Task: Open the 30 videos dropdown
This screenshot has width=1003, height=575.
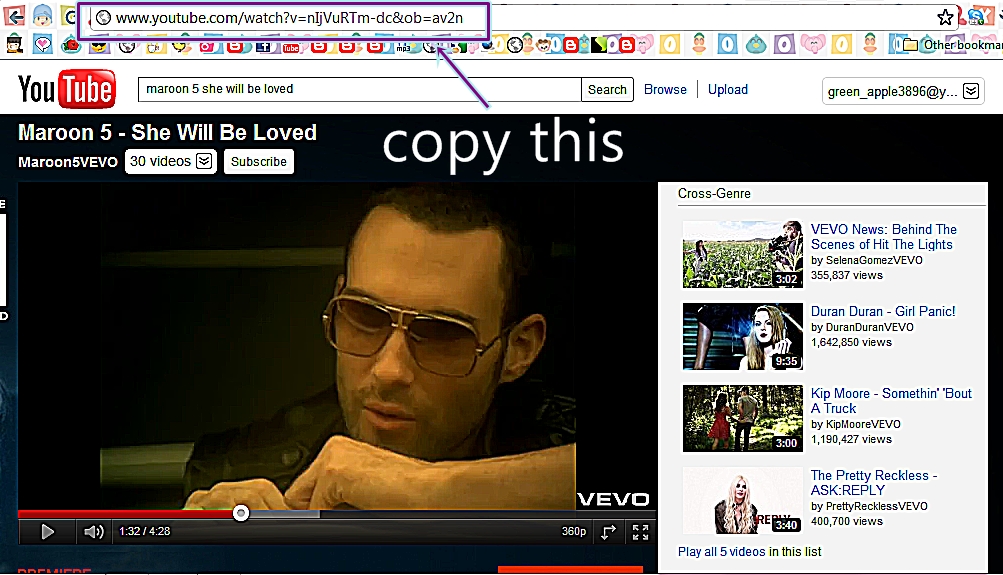Action: point(170,161)
